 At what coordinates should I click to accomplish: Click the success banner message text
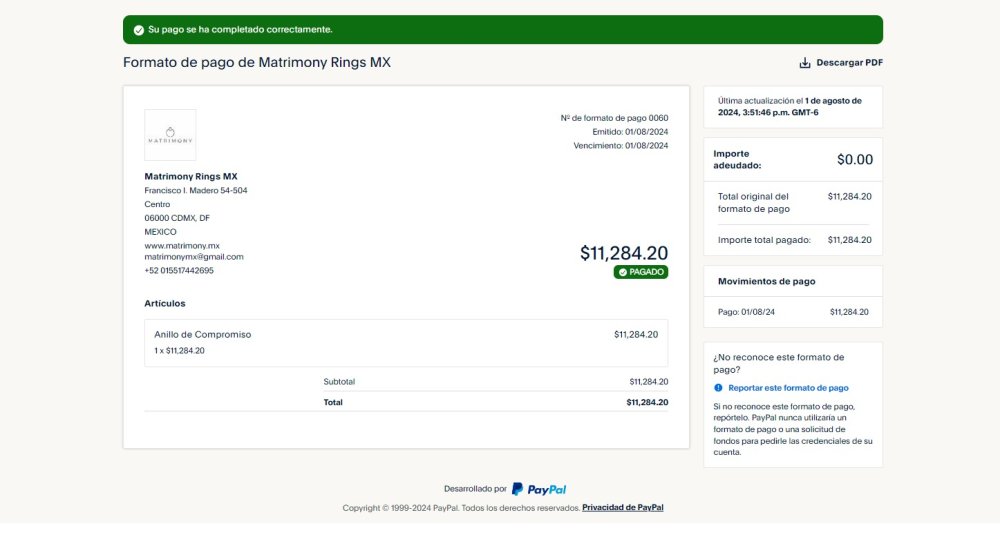pyautogui.click(x=240, y=29)
